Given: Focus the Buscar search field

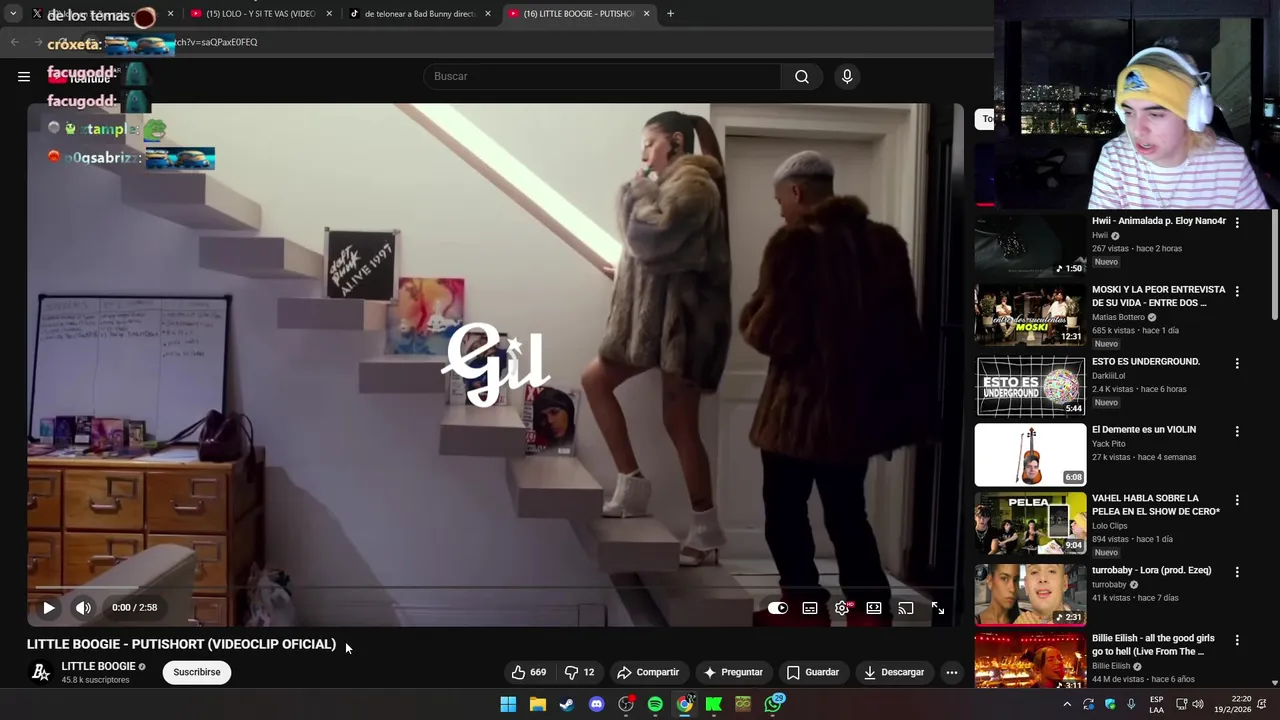Looking at the screenshot, I should (x=602, y=76).
